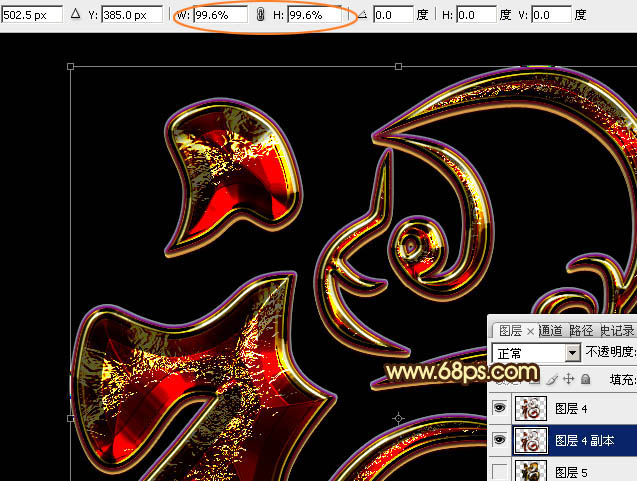Click the left-middle transform handle

(x=71, y=418)
